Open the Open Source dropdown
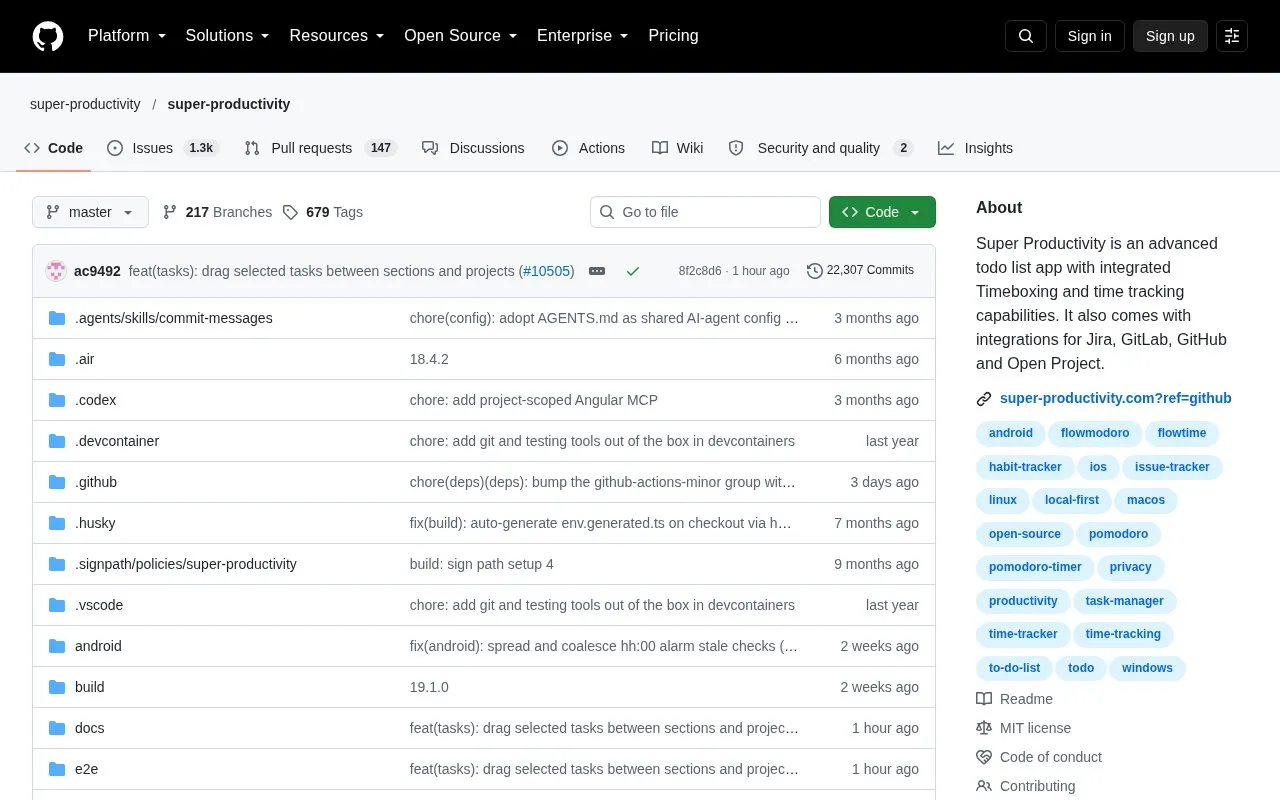Screen dimensions: 1280x800 click(x=461, y=36)
